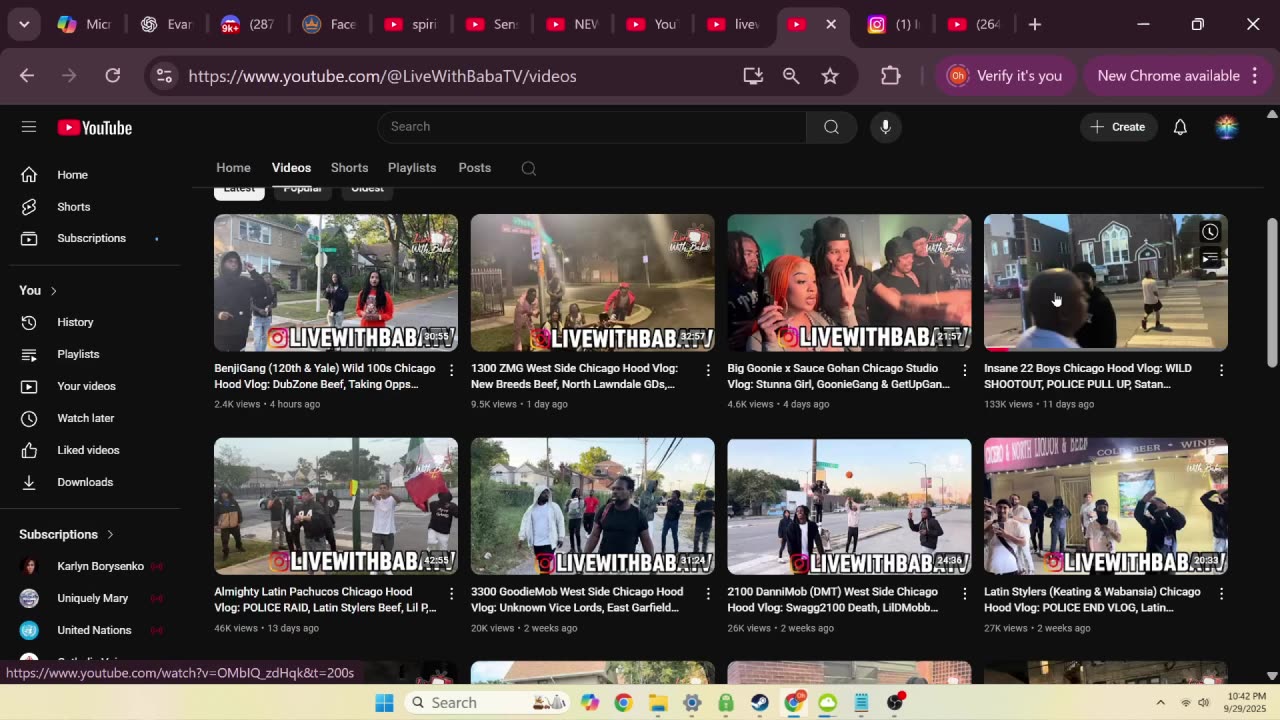Click the Windows taskbar Search box
The height and width of the screenshot is (720, 1280).
488,703
